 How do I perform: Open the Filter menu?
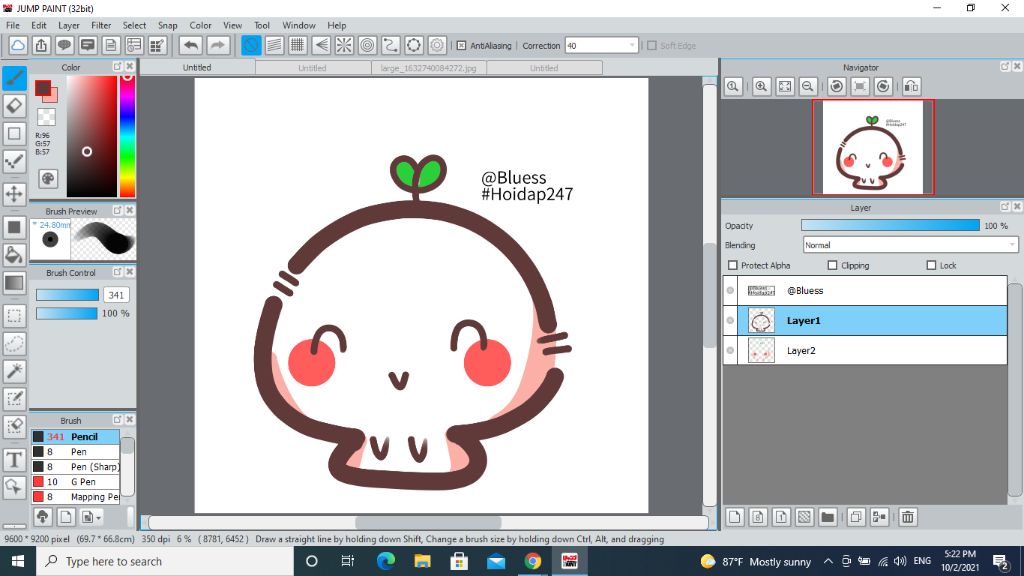click(x=101, y=25)
